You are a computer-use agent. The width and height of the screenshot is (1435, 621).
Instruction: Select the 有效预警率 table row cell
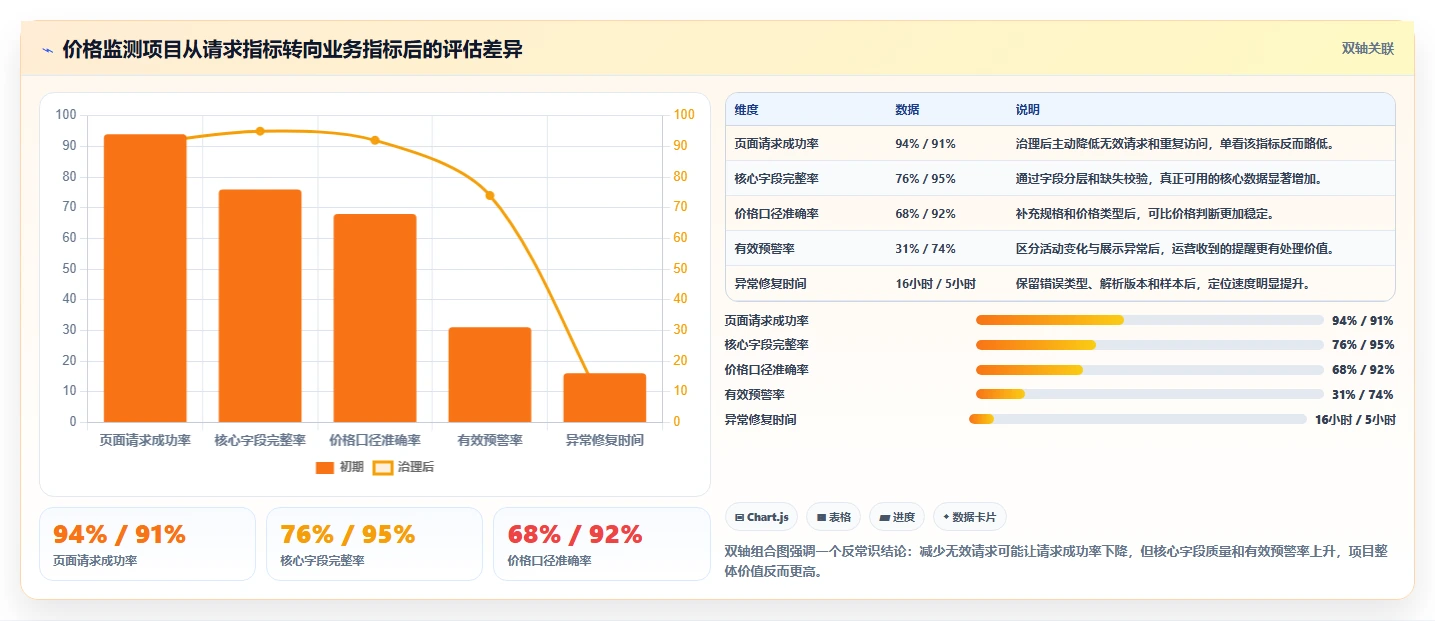pyautogui.click(x=764, y=248)
